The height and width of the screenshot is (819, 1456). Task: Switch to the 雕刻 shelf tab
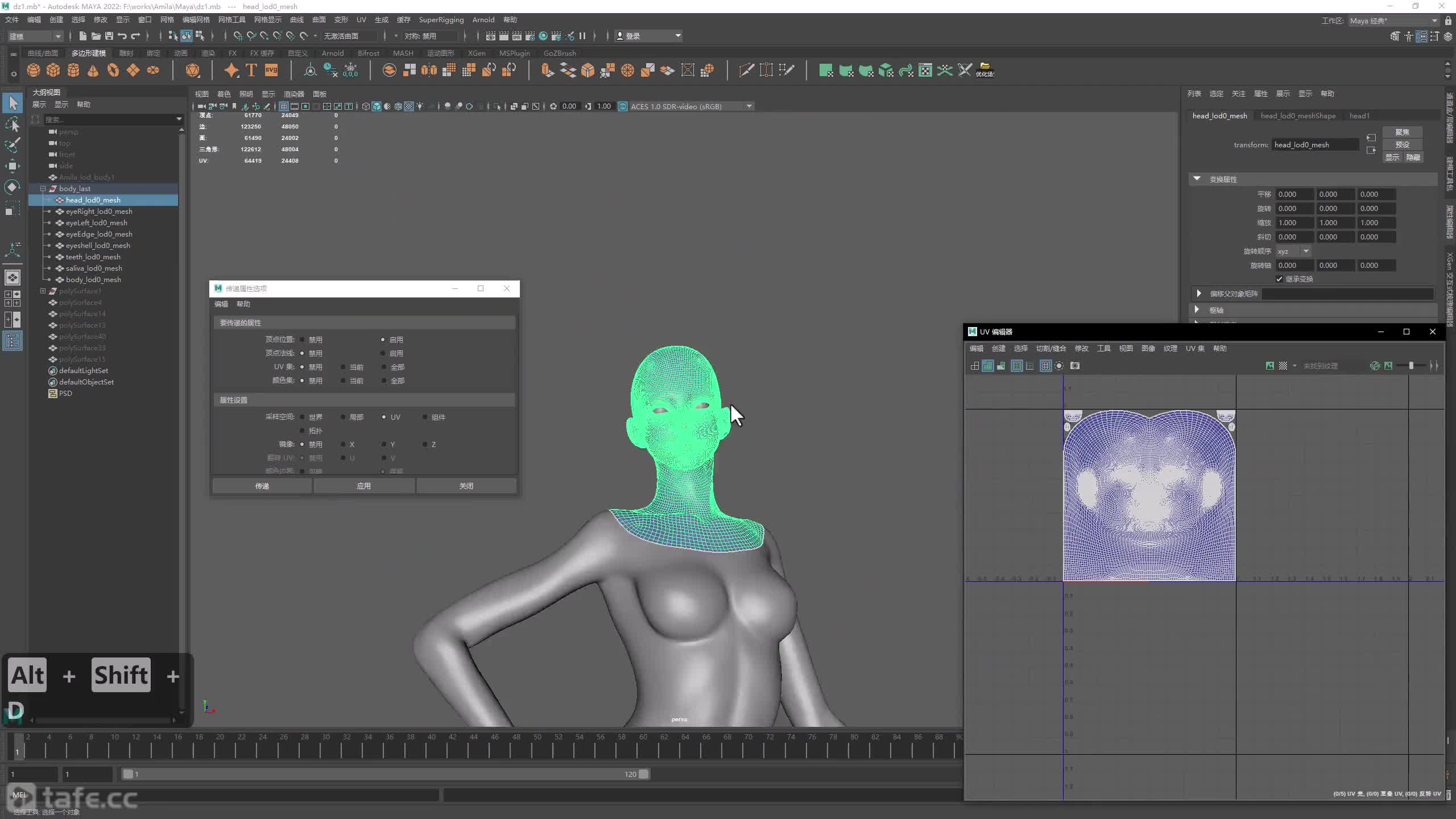tap(126, 53)
